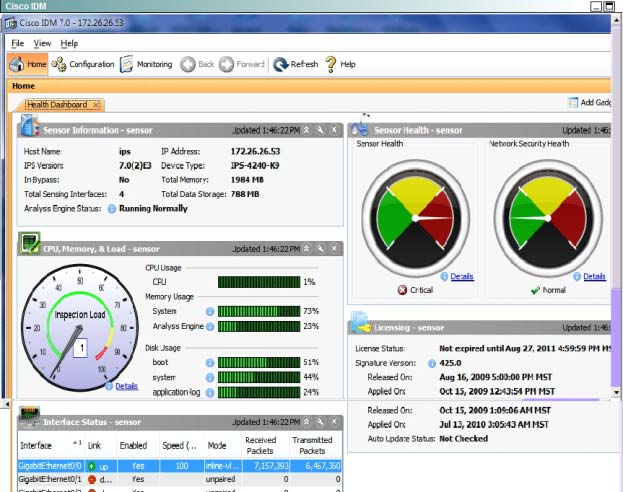
Task: Click info icon beside application-log disk usage
Action: pos(210,393)
